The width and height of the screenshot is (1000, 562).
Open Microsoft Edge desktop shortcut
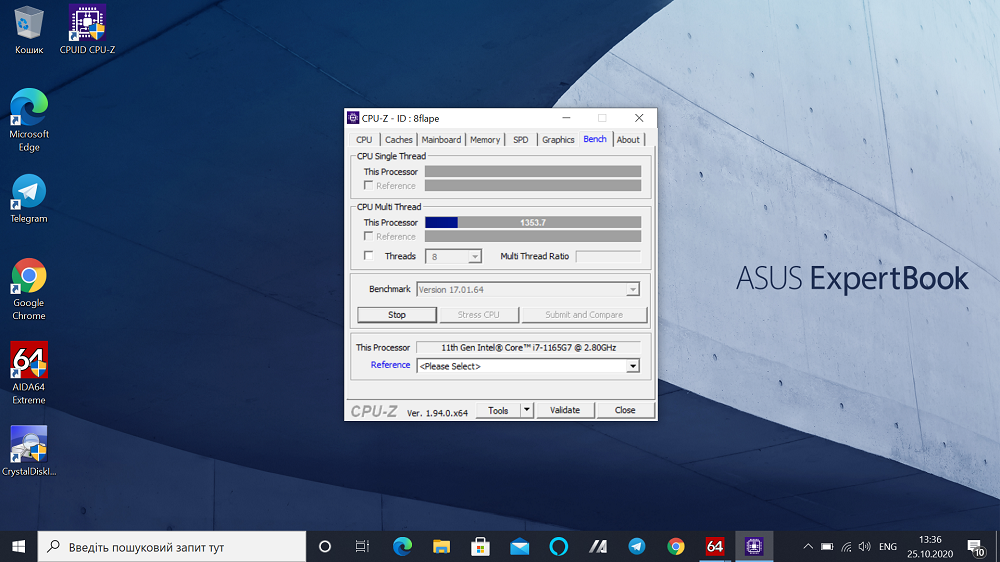[29, 121]
